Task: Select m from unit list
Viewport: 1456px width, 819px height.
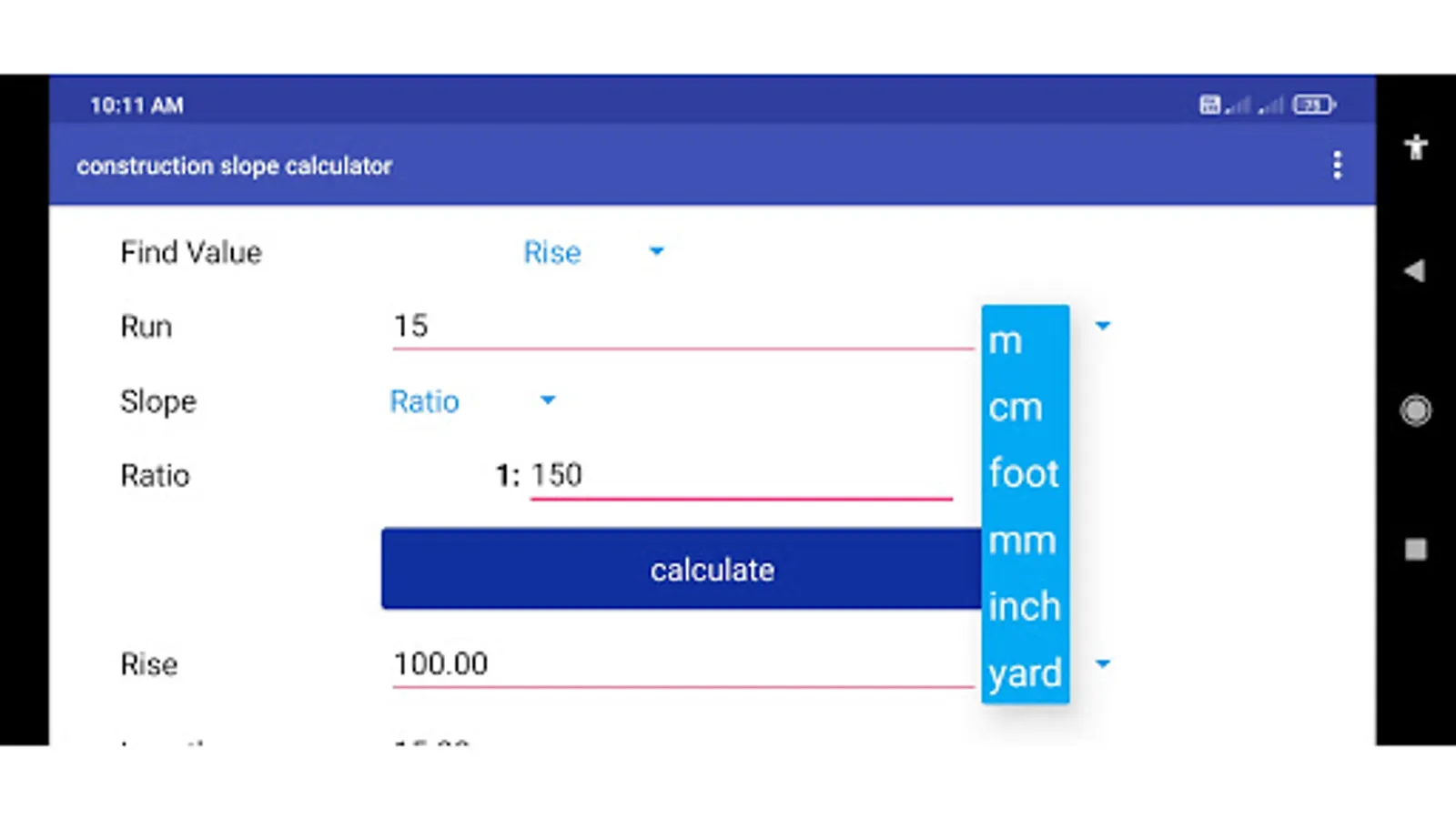Action: (x=1006, y=341)
